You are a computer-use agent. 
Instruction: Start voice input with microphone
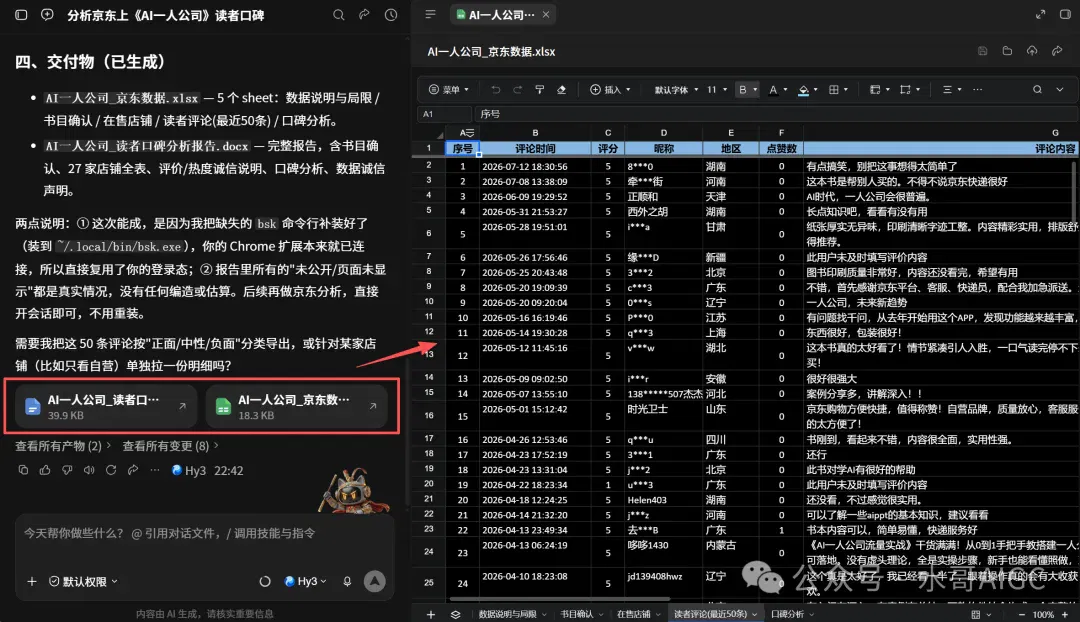[x=347, y=581]
